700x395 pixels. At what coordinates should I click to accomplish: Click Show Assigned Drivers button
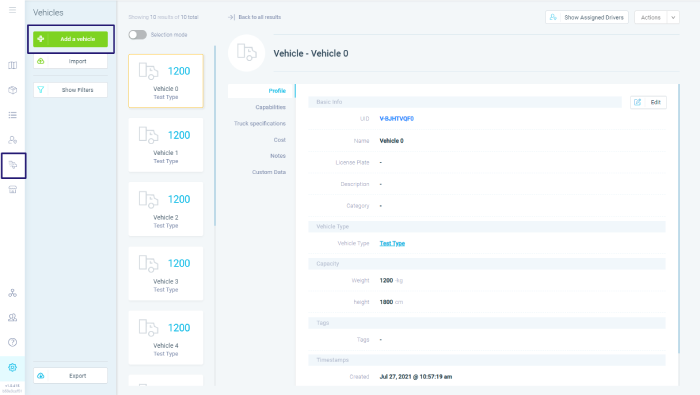(587, 17)
